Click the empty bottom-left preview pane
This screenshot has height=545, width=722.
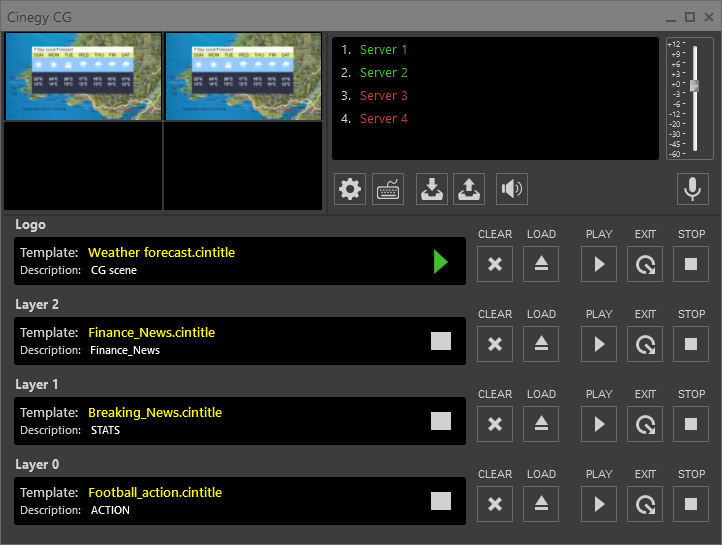pyautogui.click(x=83, y=166)
